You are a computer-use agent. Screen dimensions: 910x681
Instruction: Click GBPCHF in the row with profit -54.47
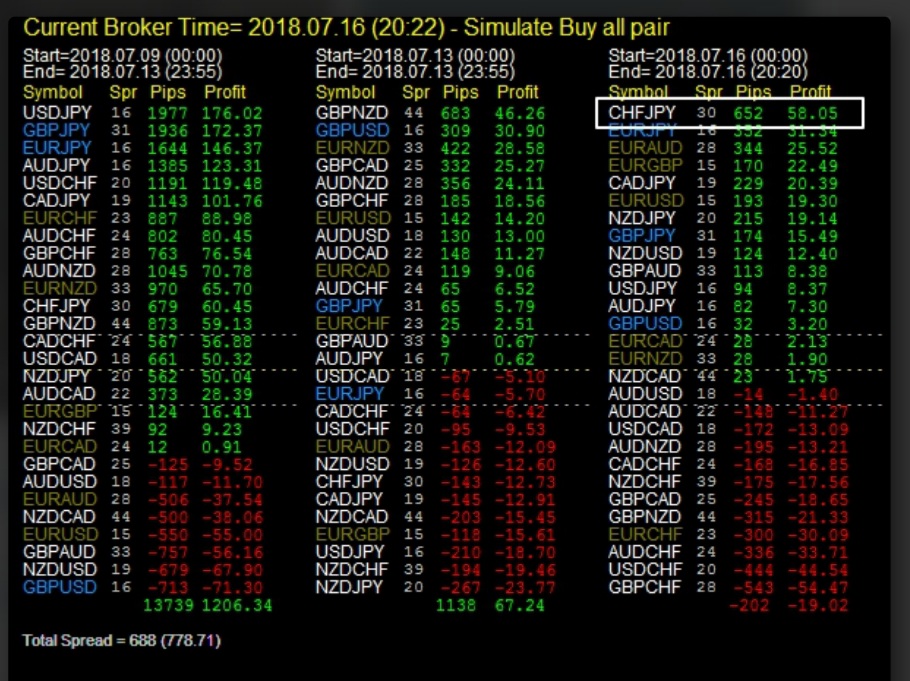point(645,587)
